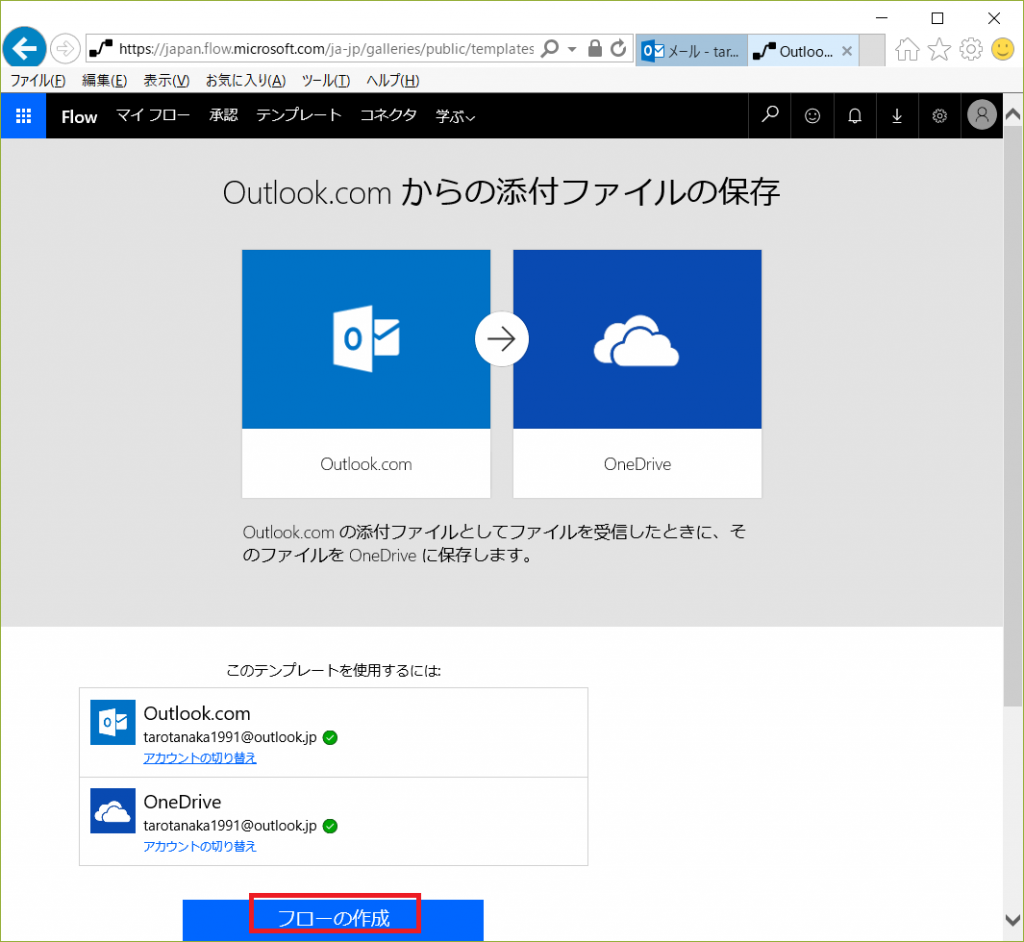Click the Flow brand link

pyautogui.click(x=79, y=117)
